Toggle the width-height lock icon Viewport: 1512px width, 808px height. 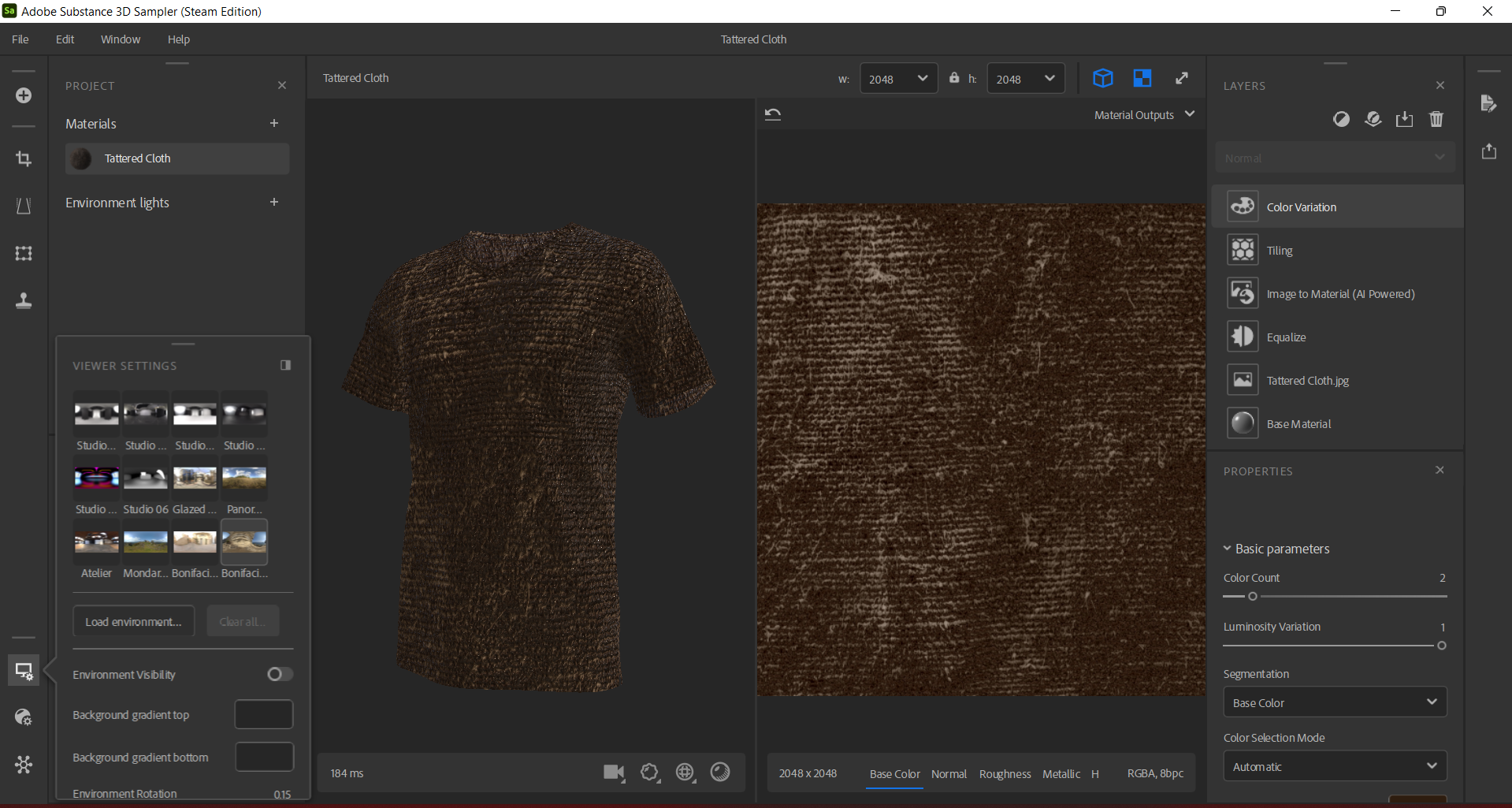pos(954,78)
